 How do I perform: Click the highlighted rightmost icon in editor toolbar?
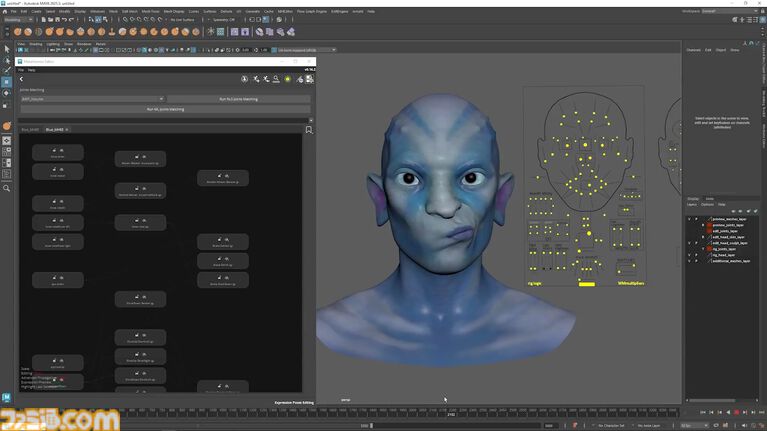pyautogui.click(x=309, y=79)
